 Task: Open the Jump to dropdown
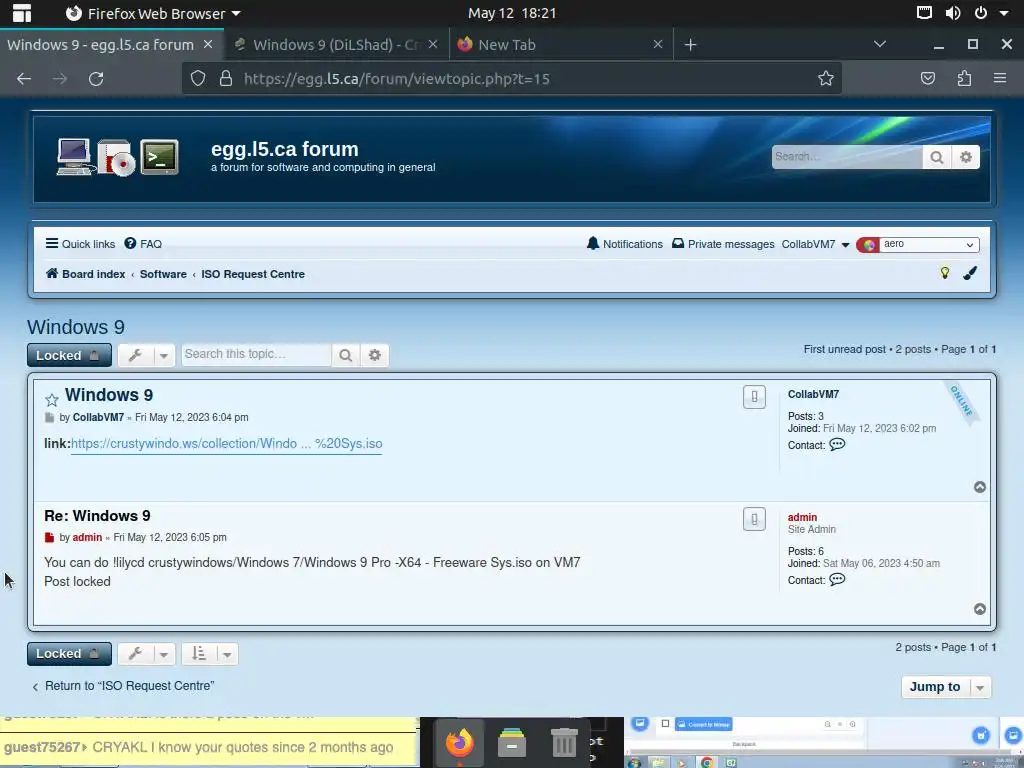[x=946, y=687]
